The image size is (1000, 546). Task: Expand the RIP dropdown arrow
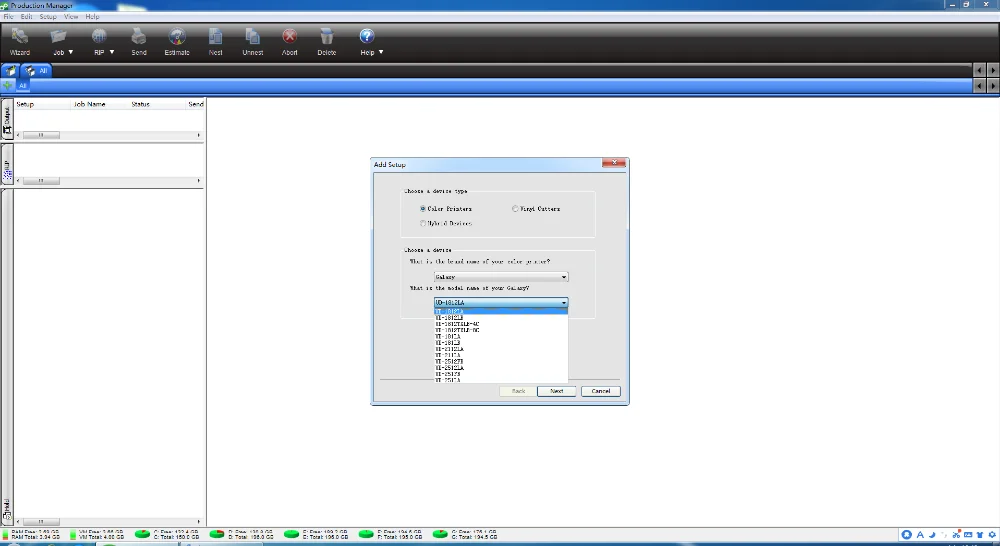pos(112,52)
